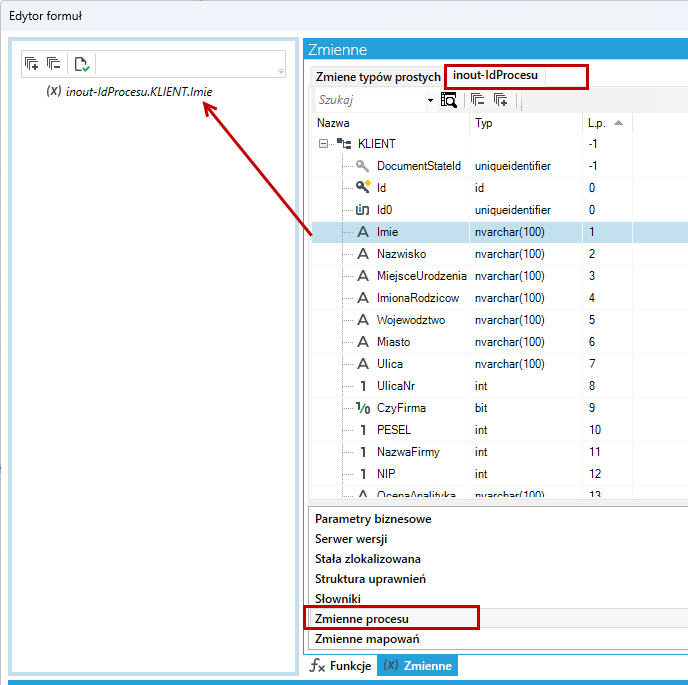The width and height of the screenshot is (688, 685).
Task: Switch to Zmiene typów prostych tab
Action: tap(378, 77)
